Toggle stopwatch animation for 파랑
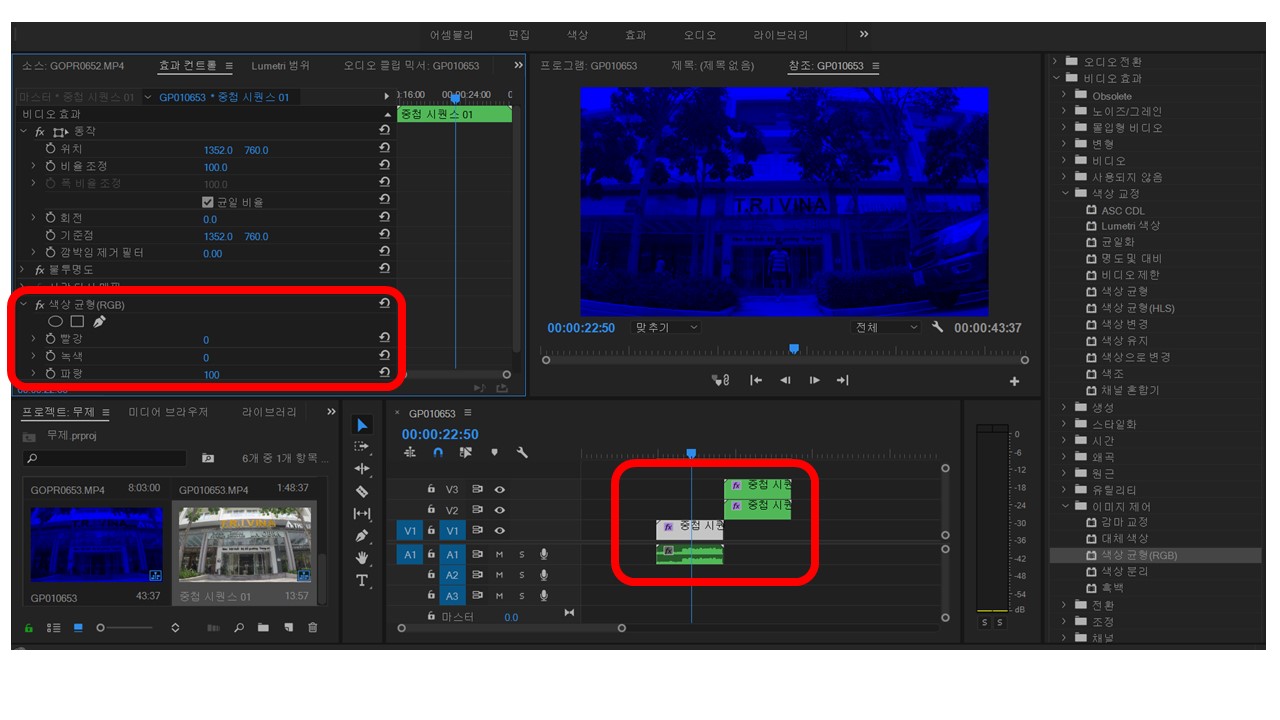Image resolution: width=1280 pixels, height=720 pixels. click(50, 373)
